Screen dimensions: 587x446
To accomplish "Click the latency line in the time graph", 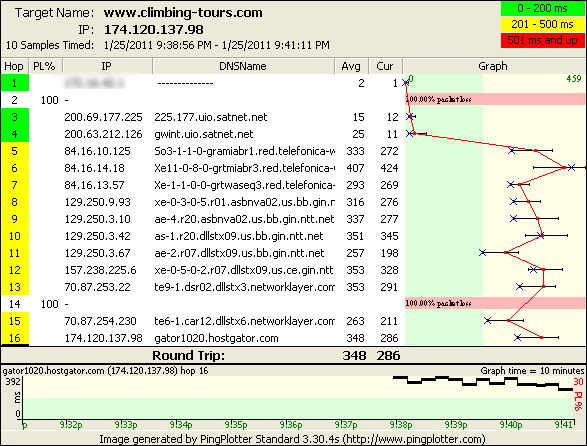I will point(483,383).
